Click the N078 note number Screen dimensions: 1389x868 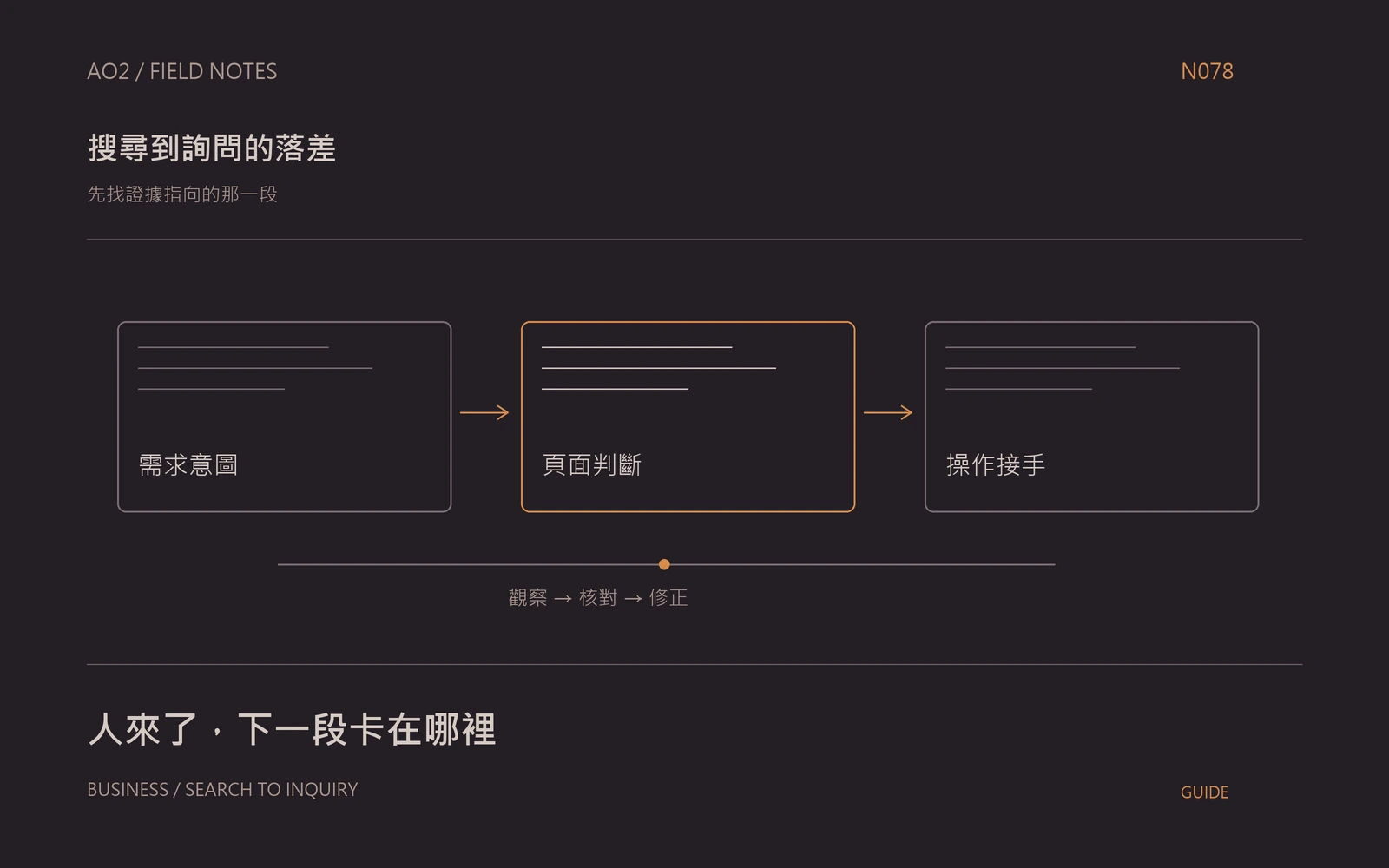(x=1207, y=71)
